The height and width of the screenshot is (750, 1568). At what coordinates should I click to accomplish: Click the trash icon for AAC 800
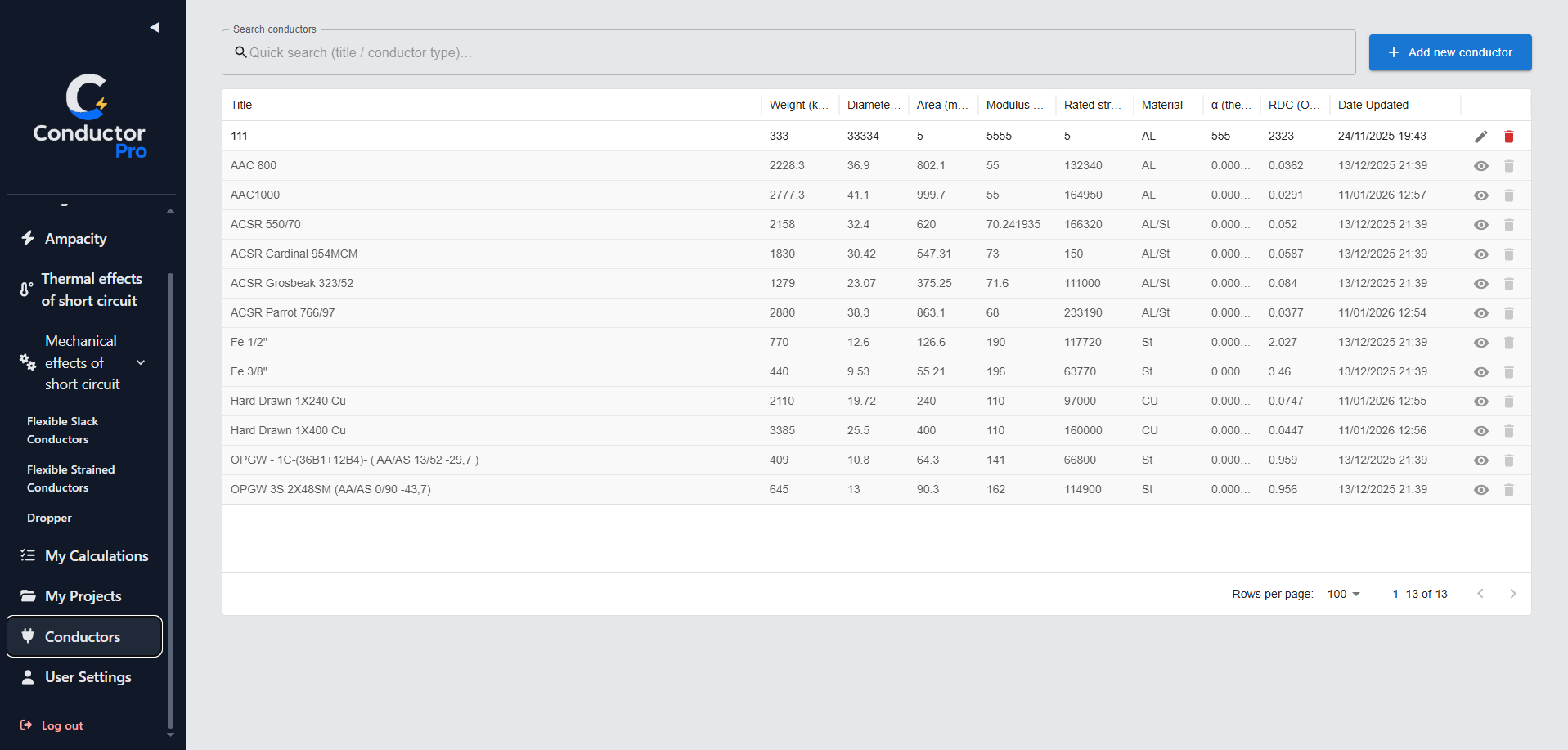tap(1509, 166)
